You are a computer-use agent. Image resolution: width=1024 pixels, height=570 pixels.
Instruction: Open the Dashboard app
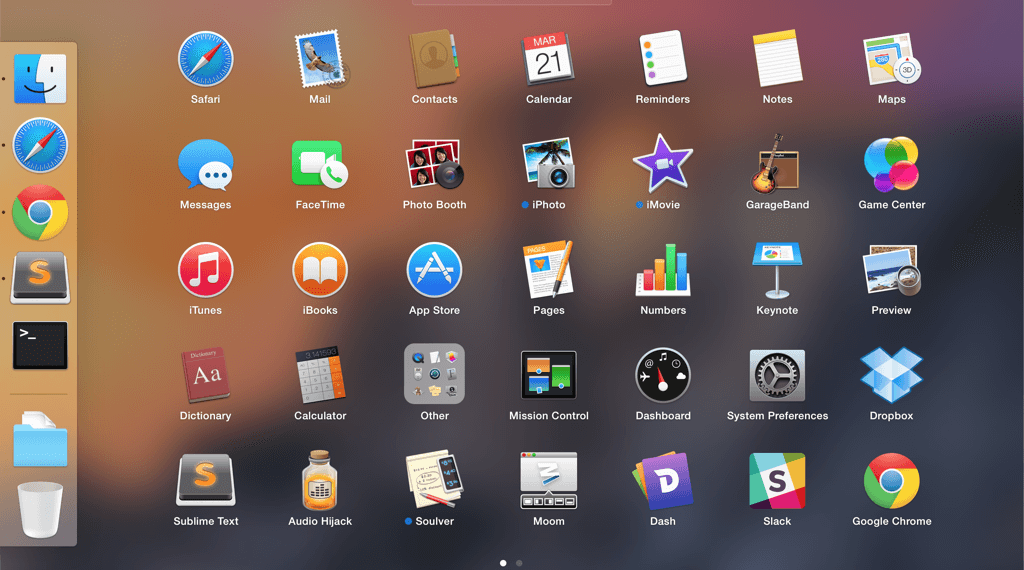click(x=663, y=375)
